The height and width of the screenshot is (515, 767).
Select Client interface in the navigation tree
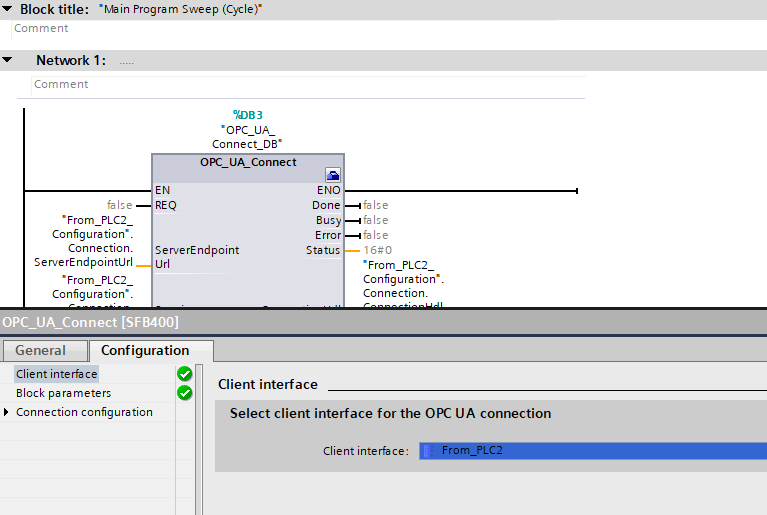tap(57, 374)
